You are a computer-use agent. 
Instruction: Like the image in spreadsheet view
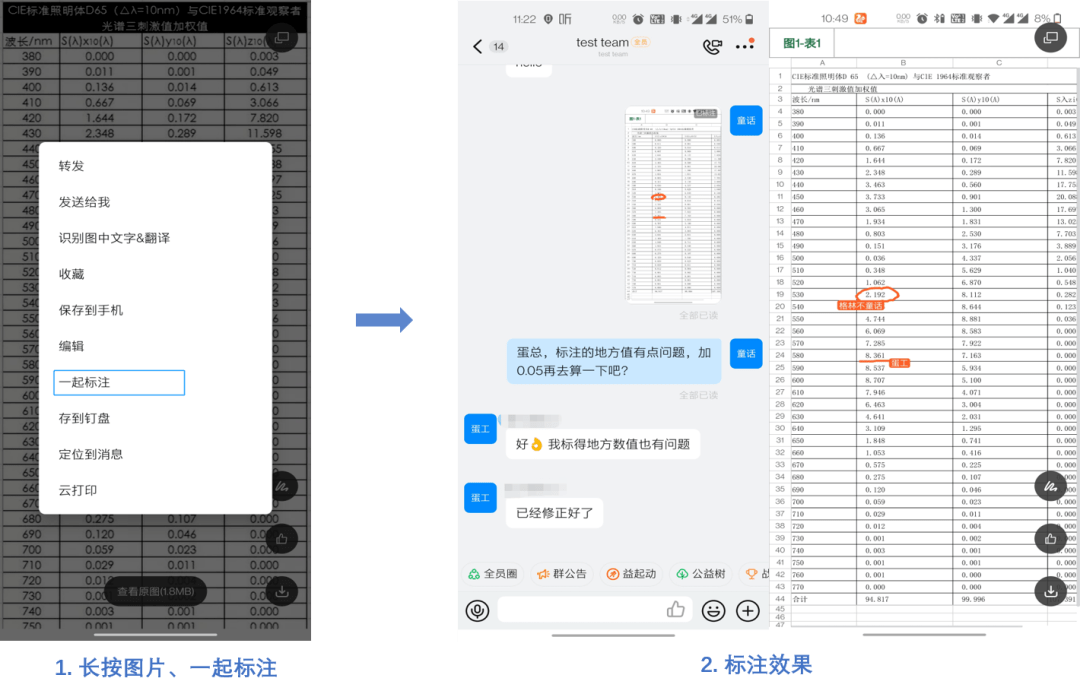click(x=1050, y=539)
